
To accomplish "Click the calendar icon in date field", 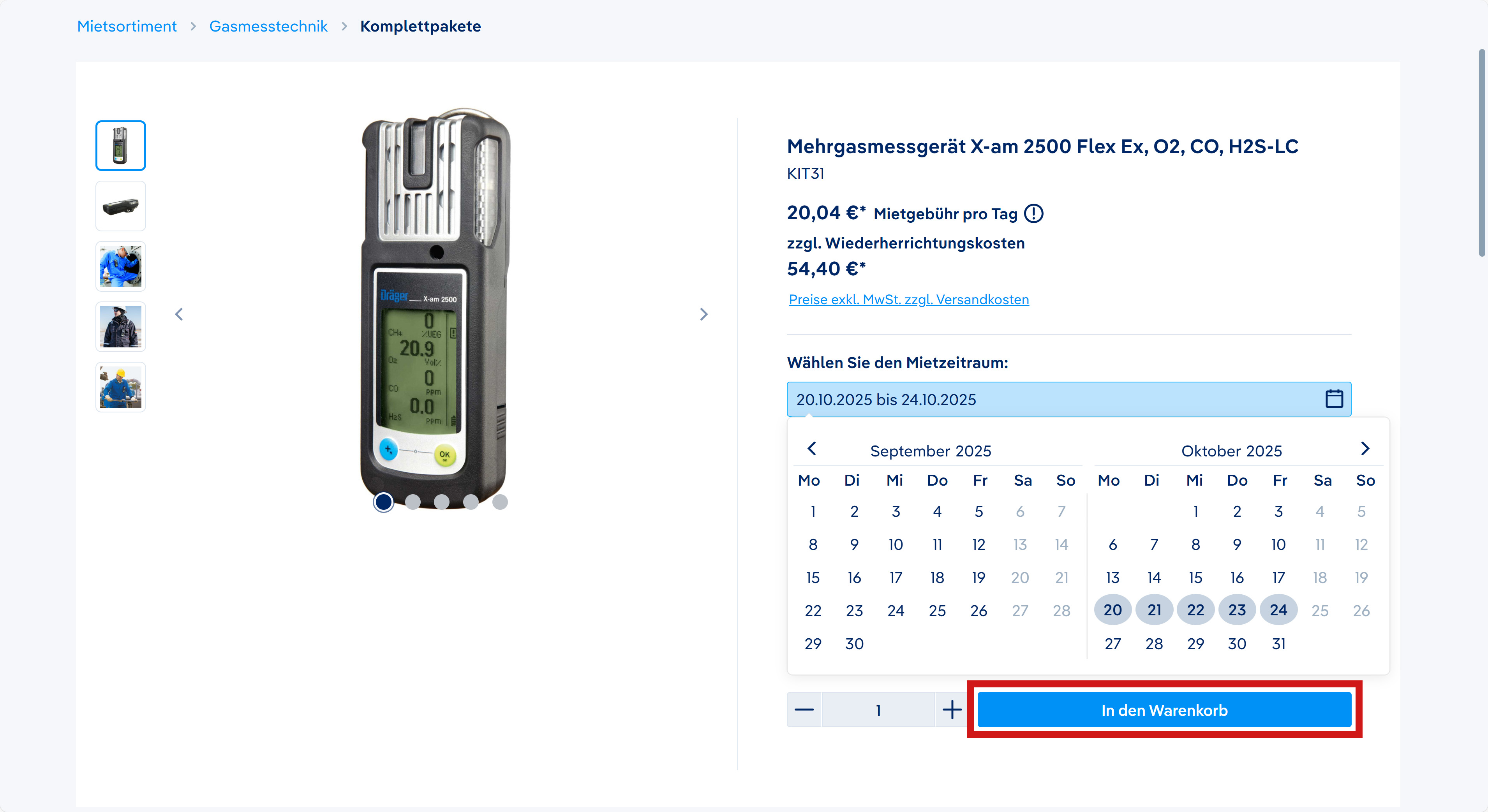I will (x=1333, y=398).
